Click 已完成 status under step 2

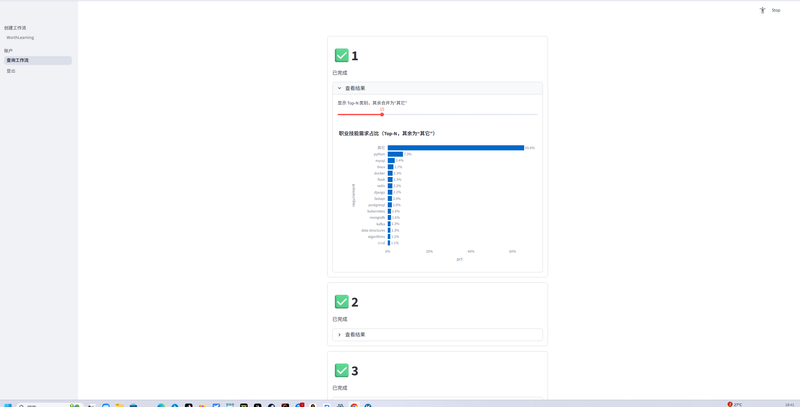[340, 319]
